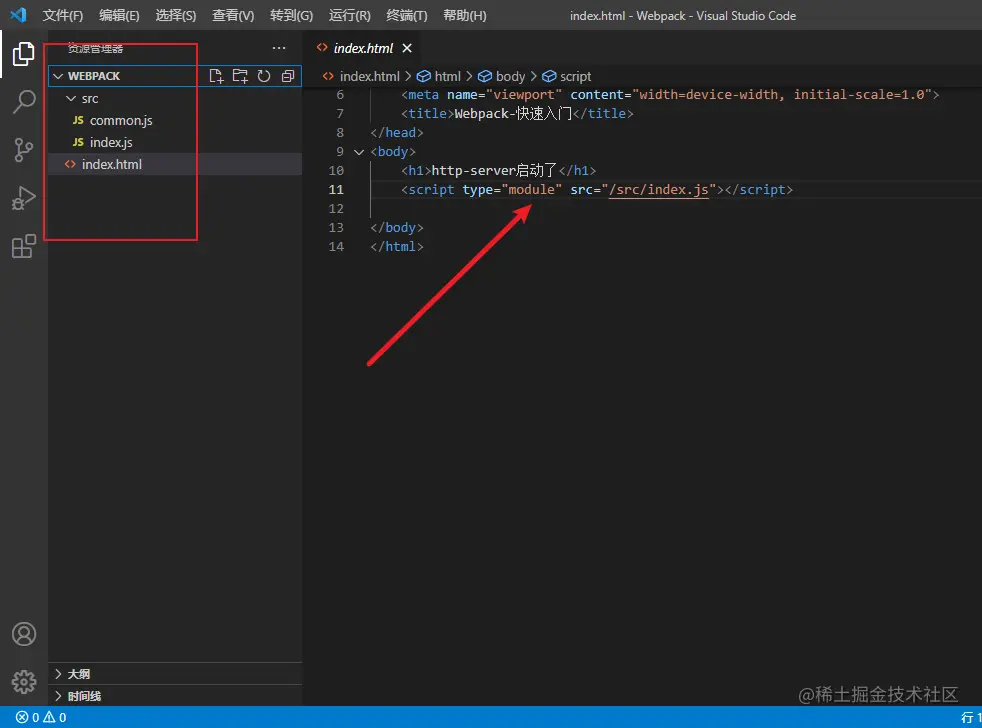Click the closing </head> tag
982x728 pixels.
tap(397, 133)
